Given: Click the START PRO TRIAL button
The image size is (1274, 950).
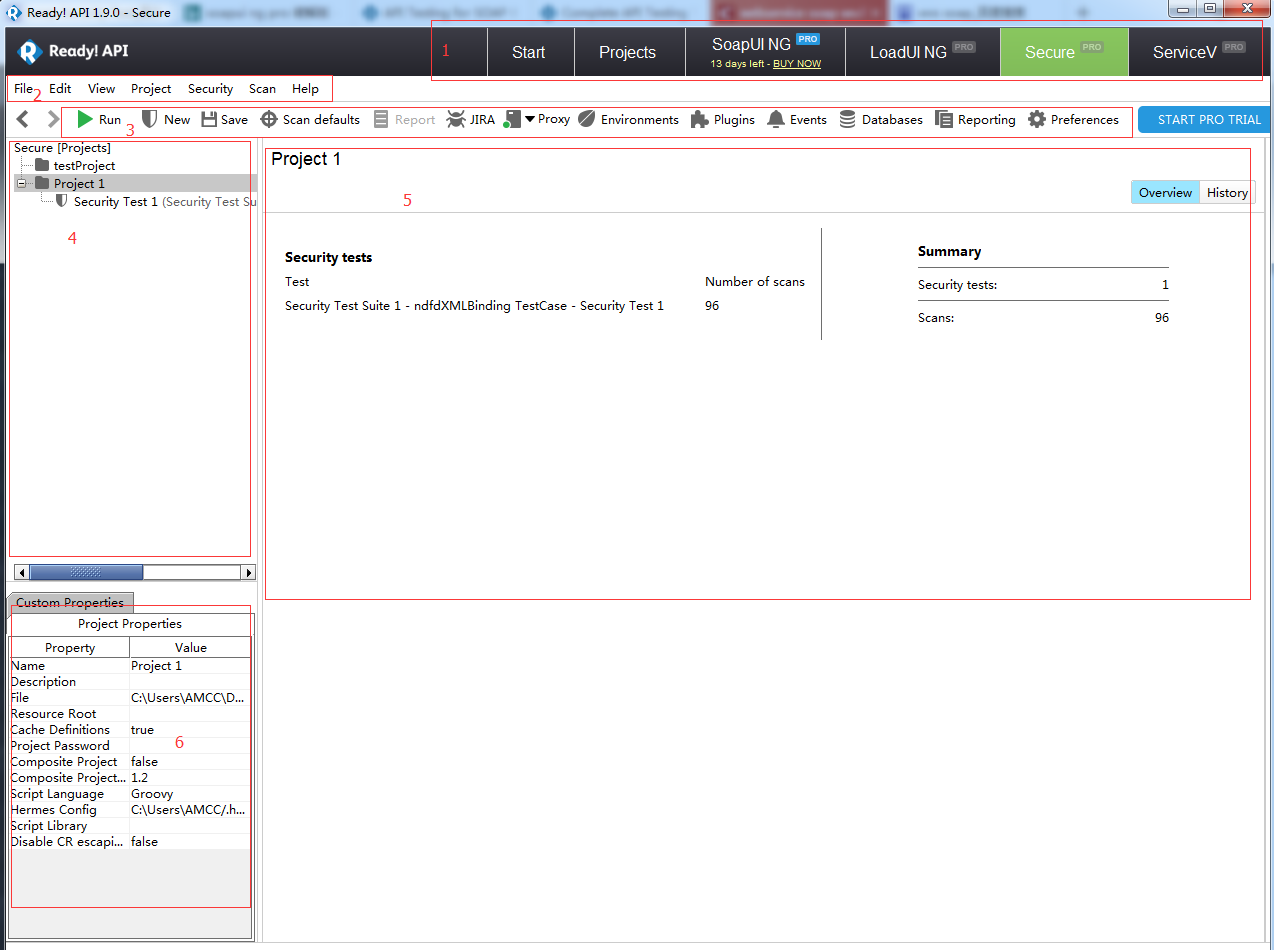Looking at the screenshot, I should click(x=1208, y=119).
